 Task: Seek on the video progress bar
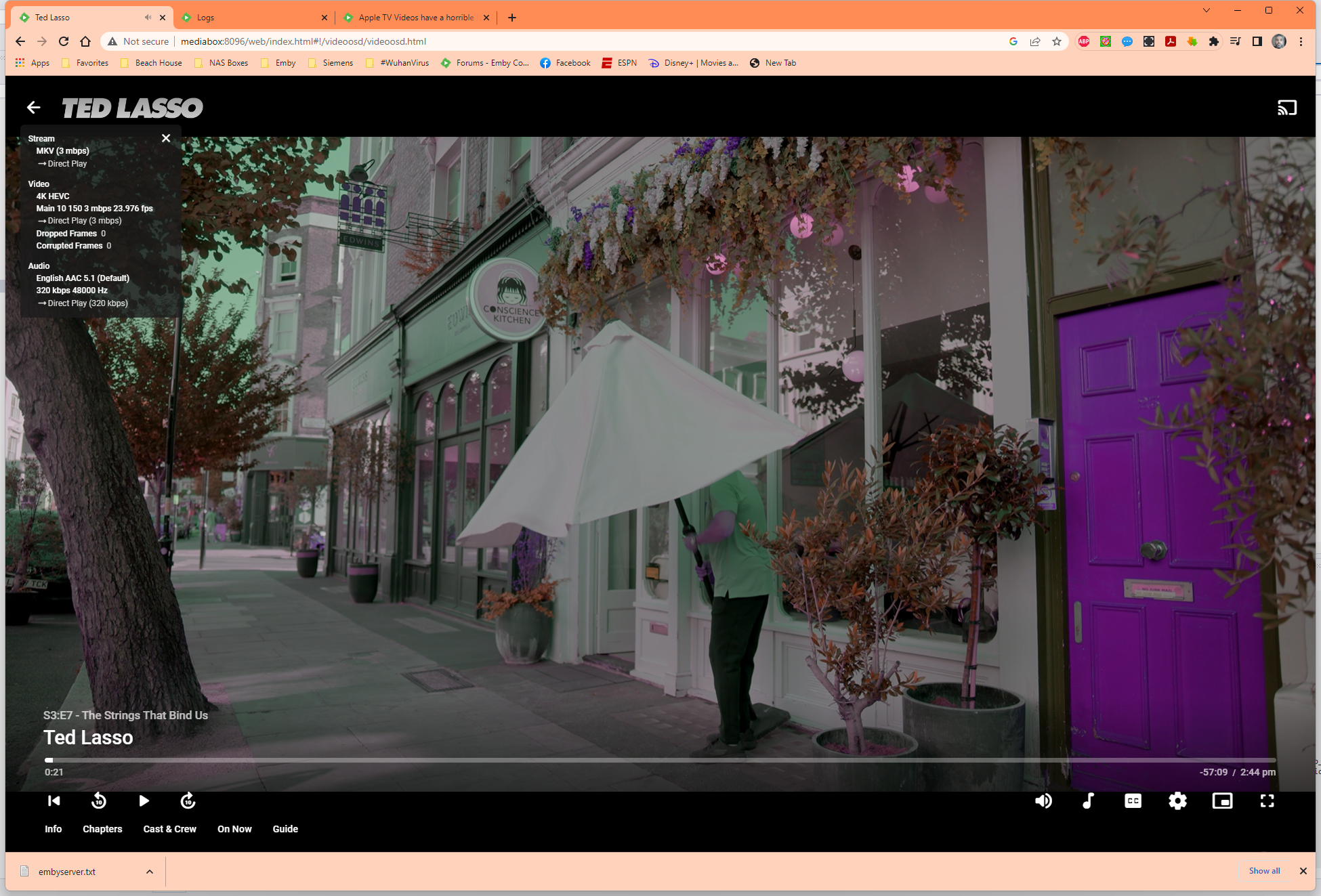click(660, 760)
